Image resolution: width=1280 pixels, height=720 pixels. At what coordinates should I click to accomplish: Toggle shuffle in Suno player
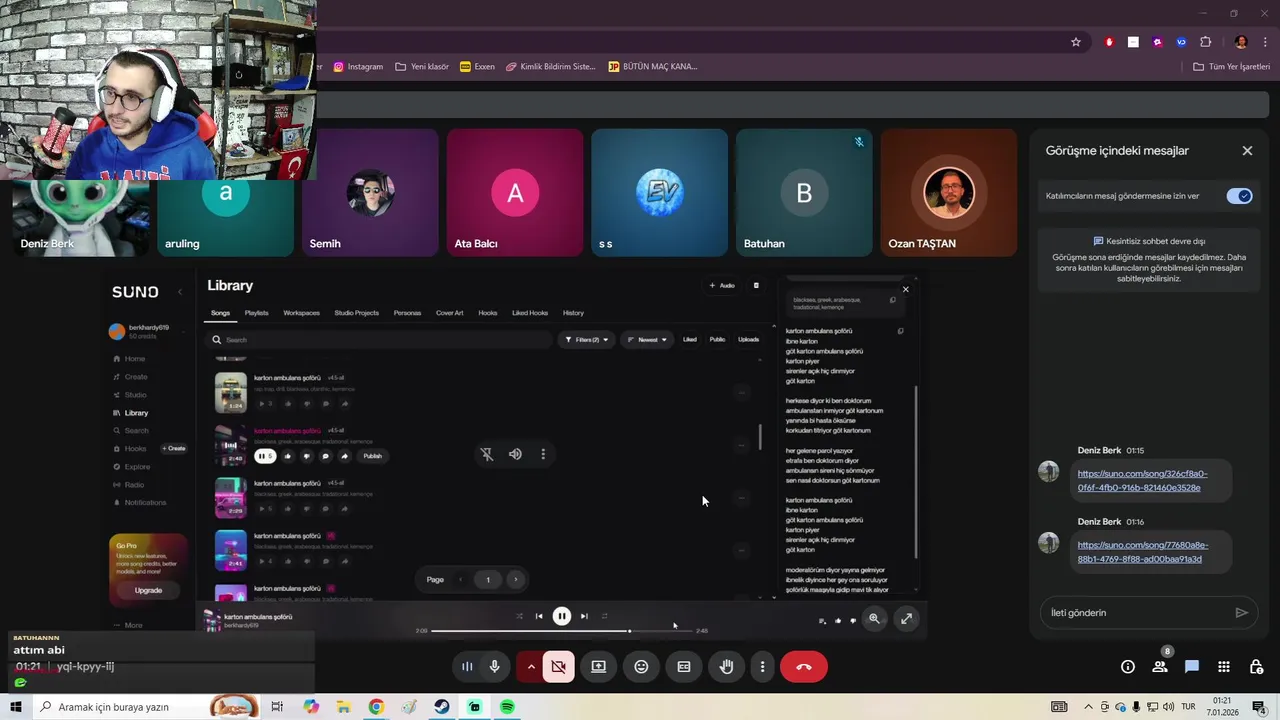[x=519, y=616]
